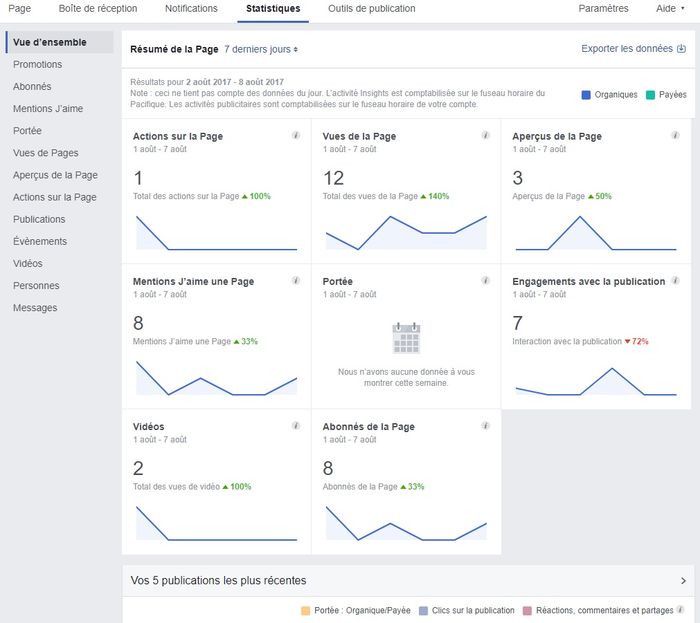Click the blue Organiques legend swatch
The image size is (700, 623).
pyautogui.click(x=586, y=95)
